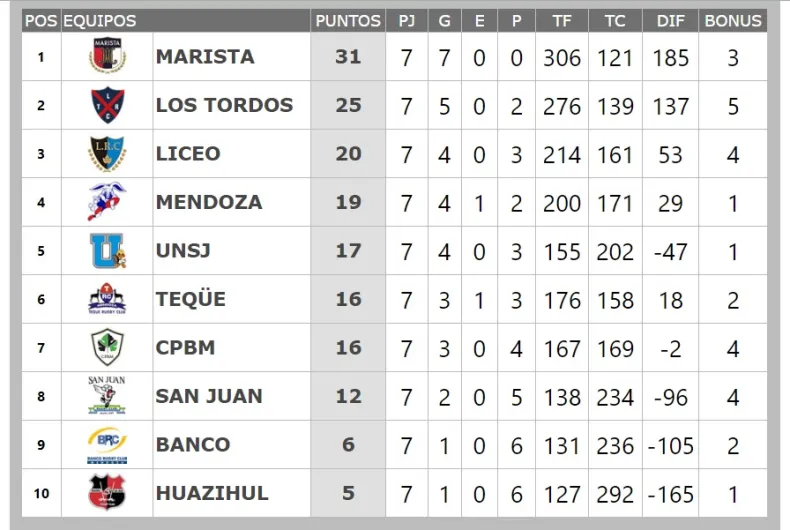Click the PUNTOS column header
This screenshot has height=530, width=790.
pos(348,20)
